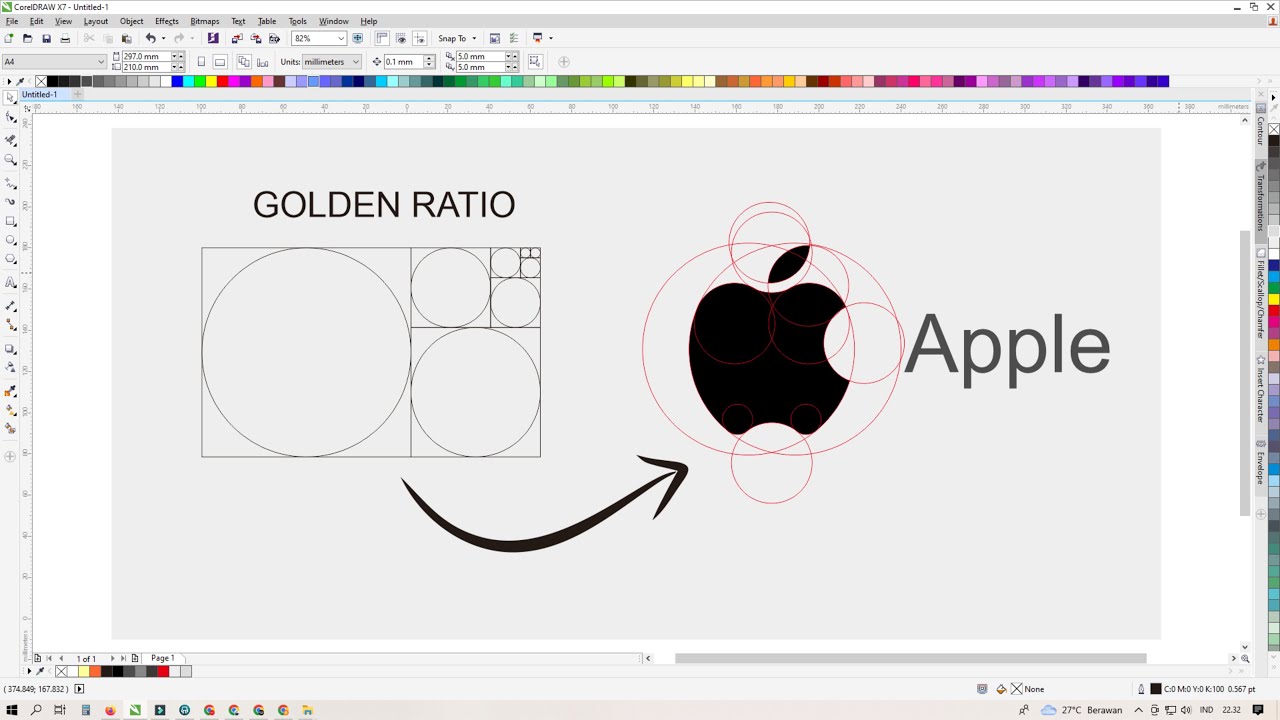Switch to the Untitled-1 document tab
Image resolution: width=1280 pixels, height=720 pixels.
click(40, 94)
